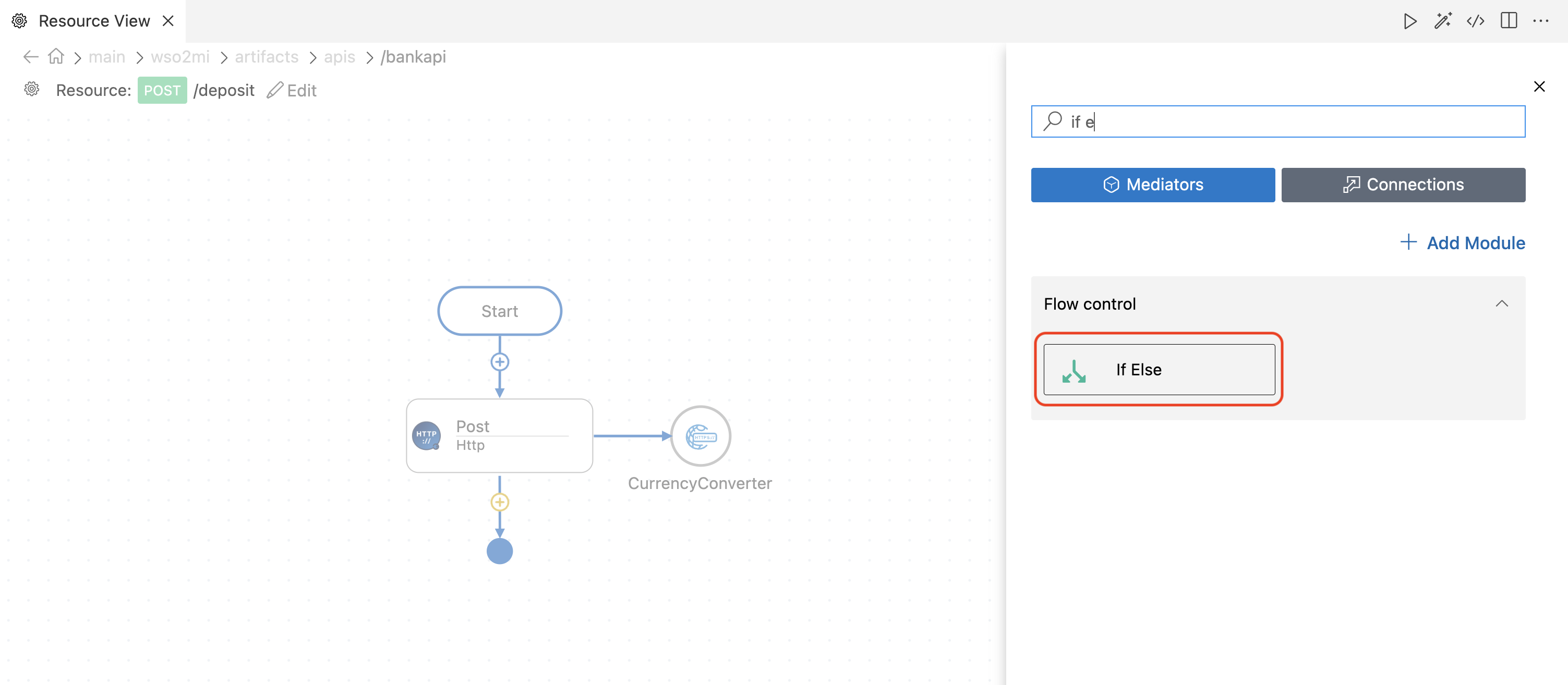
Task: Open '/bankapi' in breadcrumb
Action: (x=413, y=57)
